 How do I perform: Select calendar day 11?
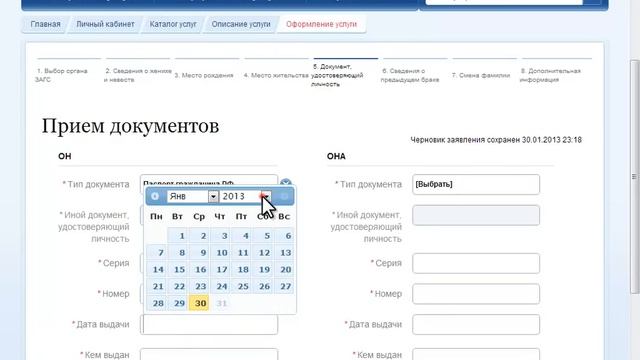241,253
